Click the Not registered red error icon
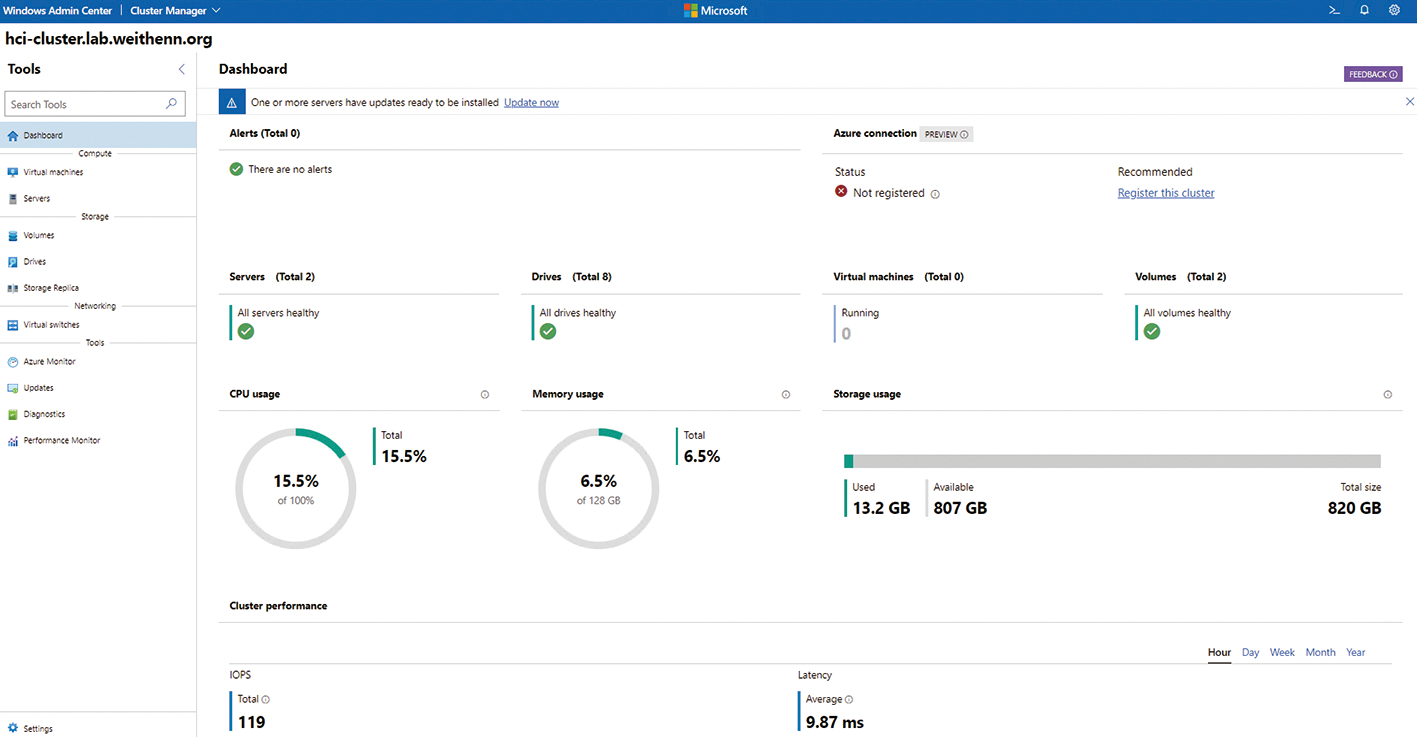Image resolution: width=1417 pixels, height=737 pixels. (x=841, y=192)
